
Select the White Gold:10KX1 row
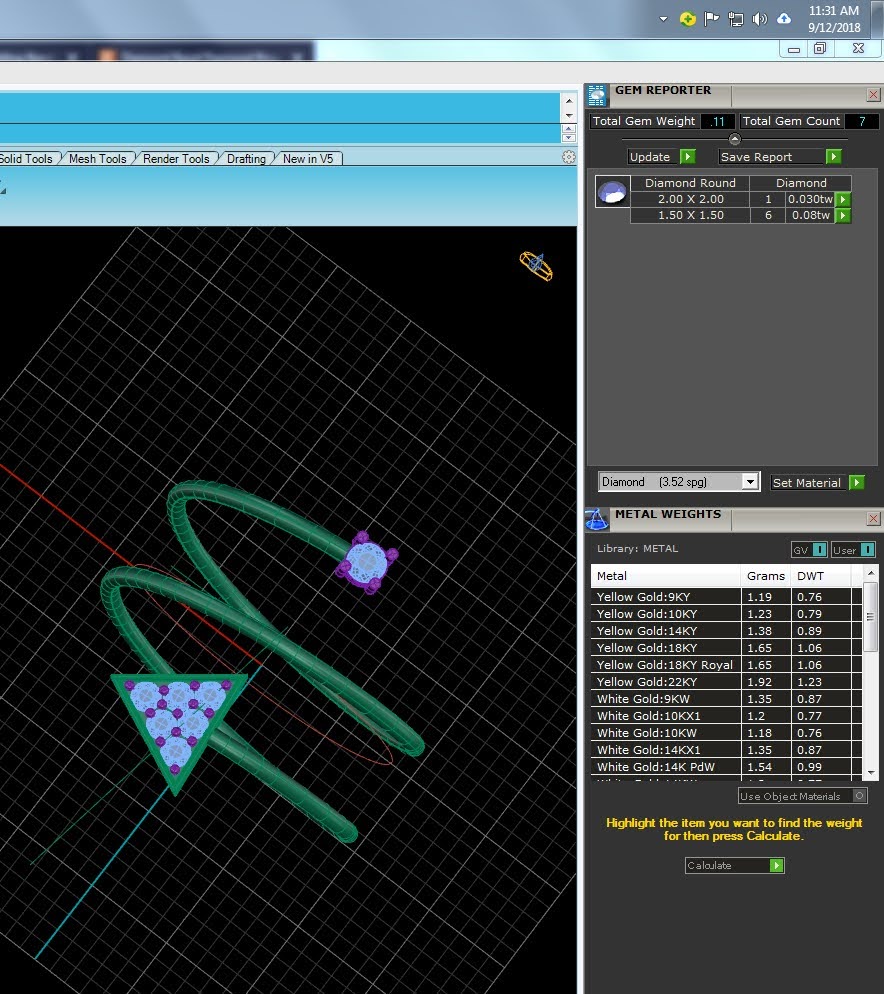[726, 716]
